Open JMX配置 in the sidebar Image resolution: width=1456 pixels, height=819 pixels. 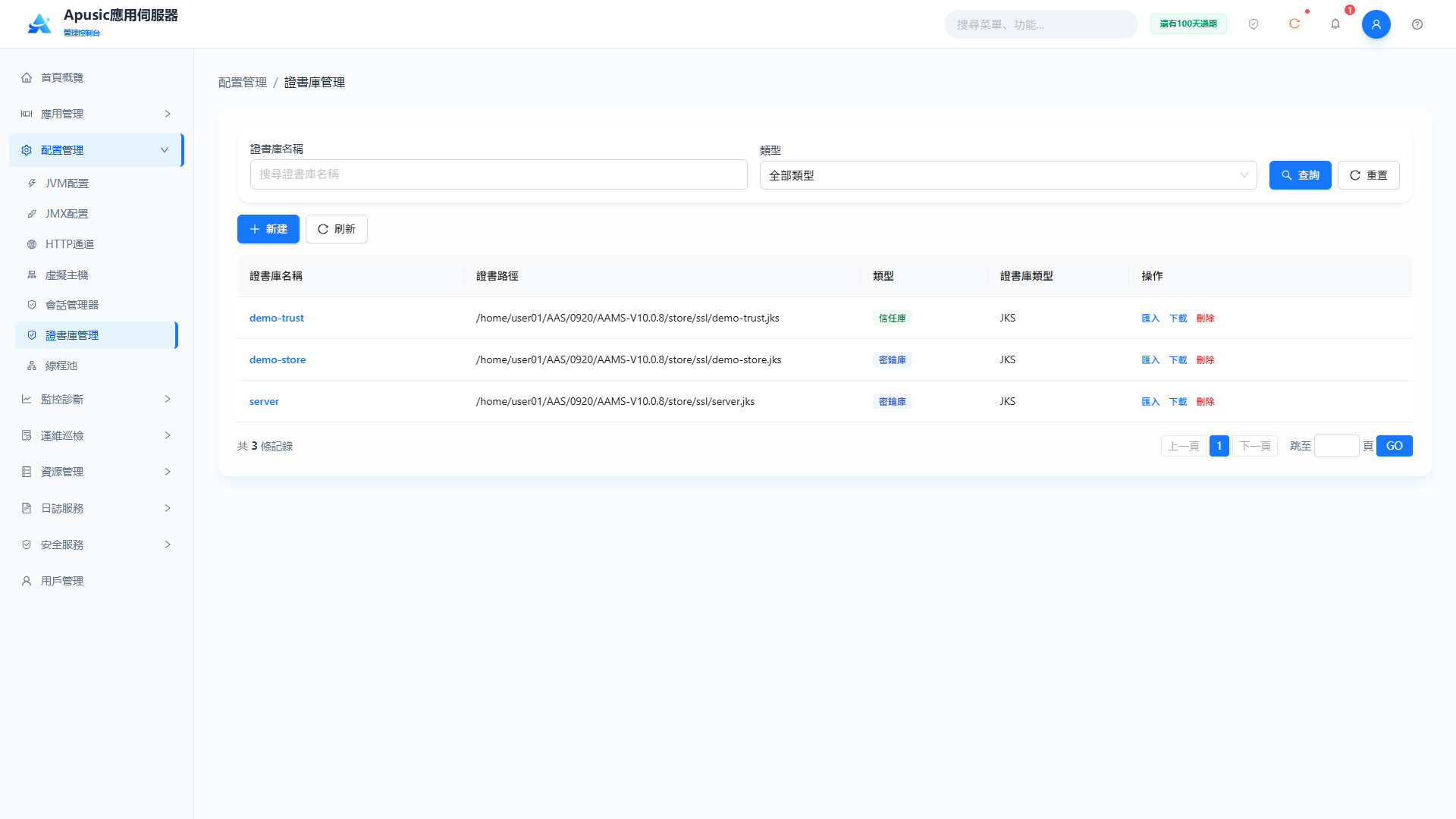tap(96, 214)
